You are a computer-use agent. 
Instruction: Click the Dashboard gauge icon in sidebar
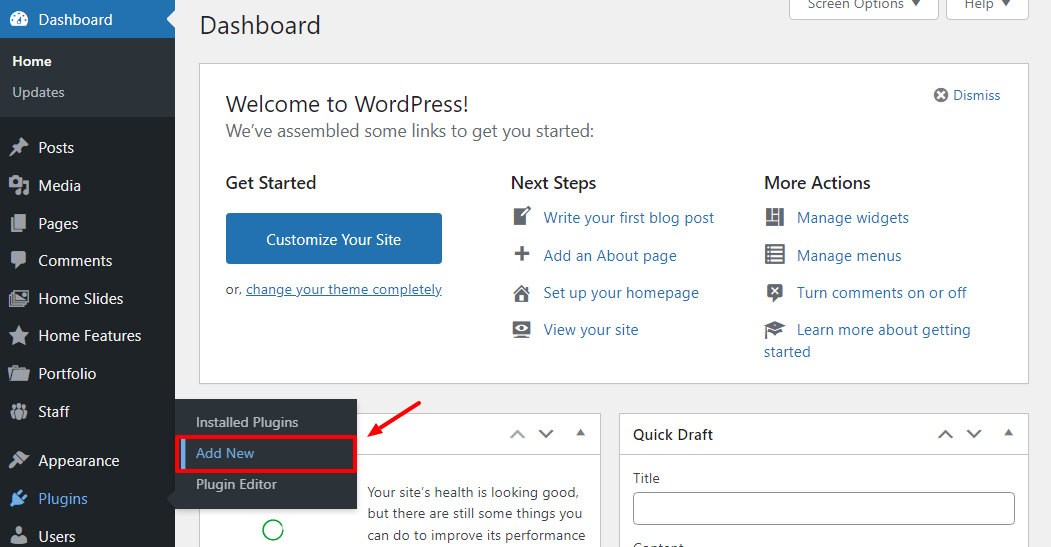click(x=19, y=19)
